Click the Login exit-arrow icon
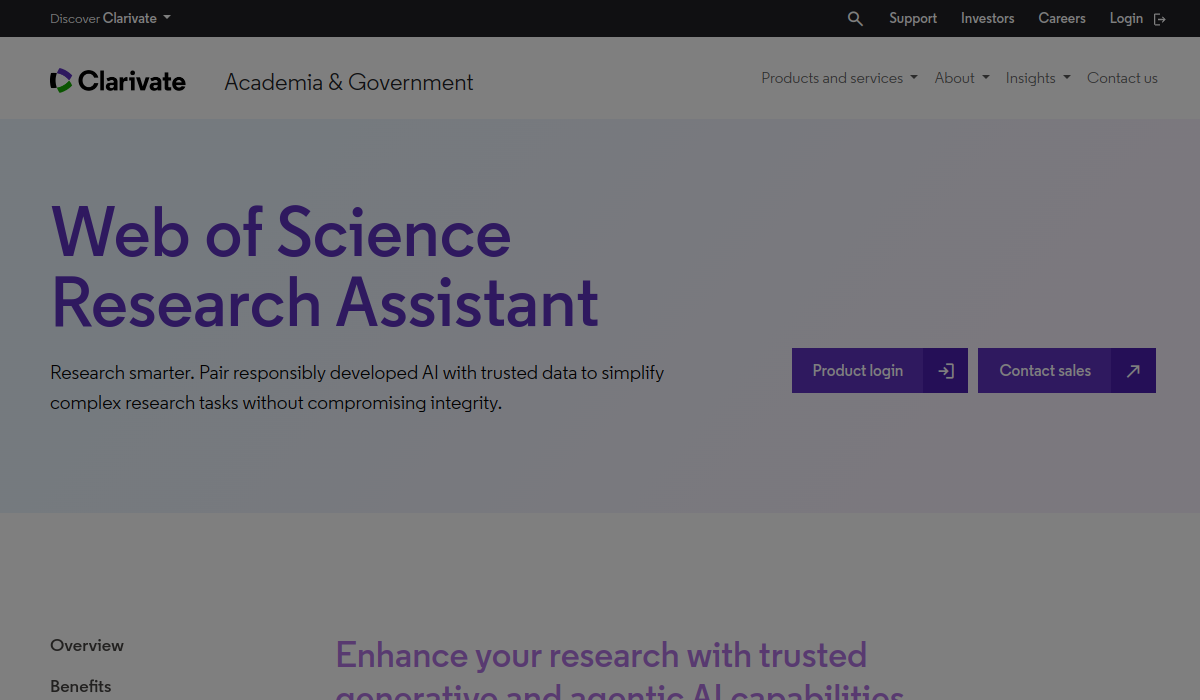The height and width of the screenshot is (700, 1200). click(x=1160, y=19)
